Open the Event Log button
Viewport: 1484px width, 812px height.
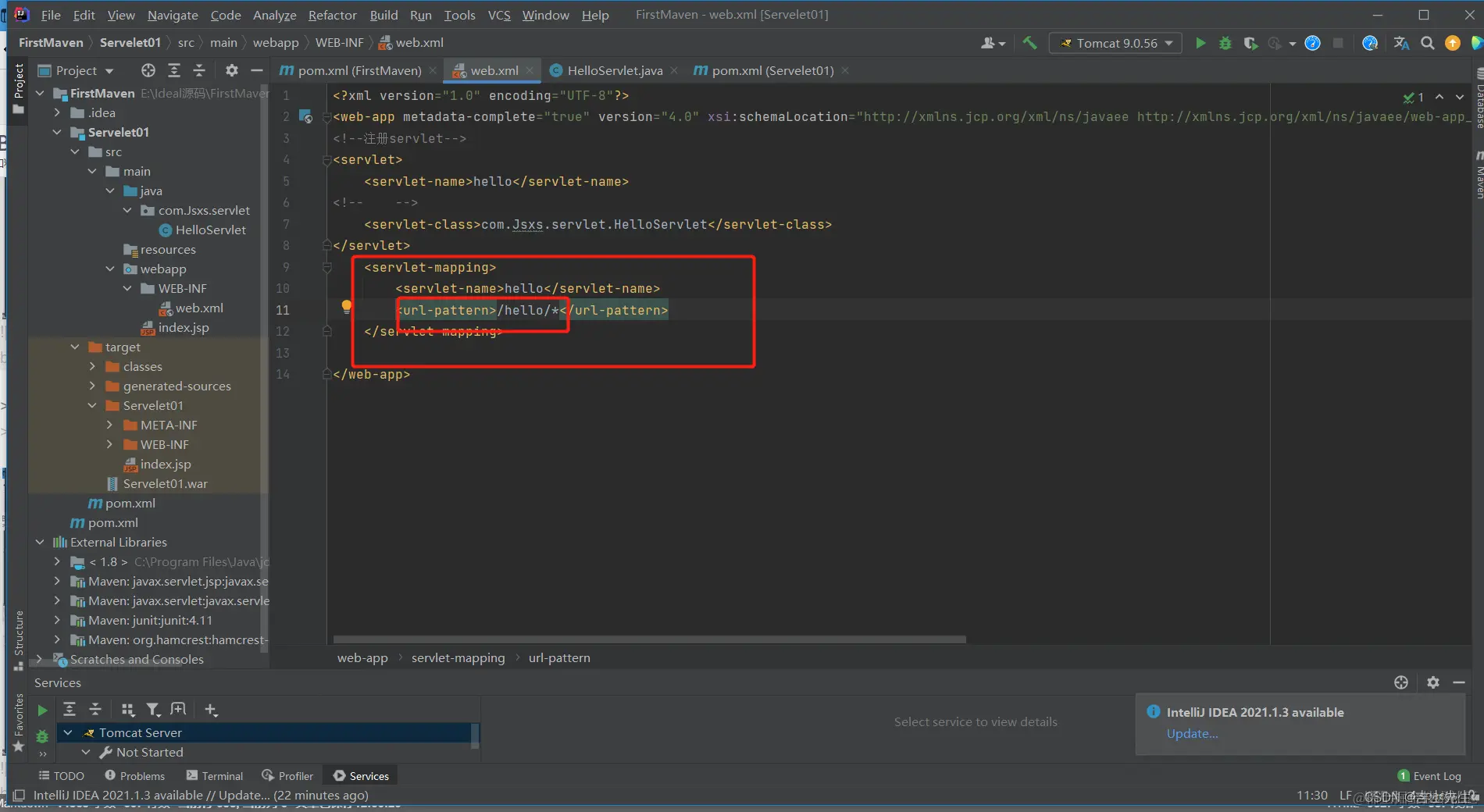point(1429,776)
